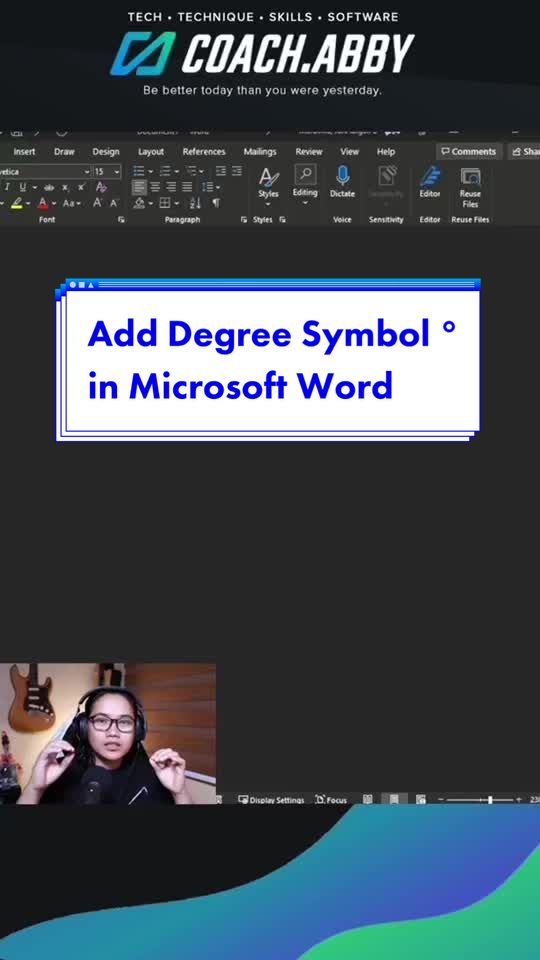Viewport: 540px width, 960px height.
Task: Open the Insert ribbon tab
Action: point(24,152)
